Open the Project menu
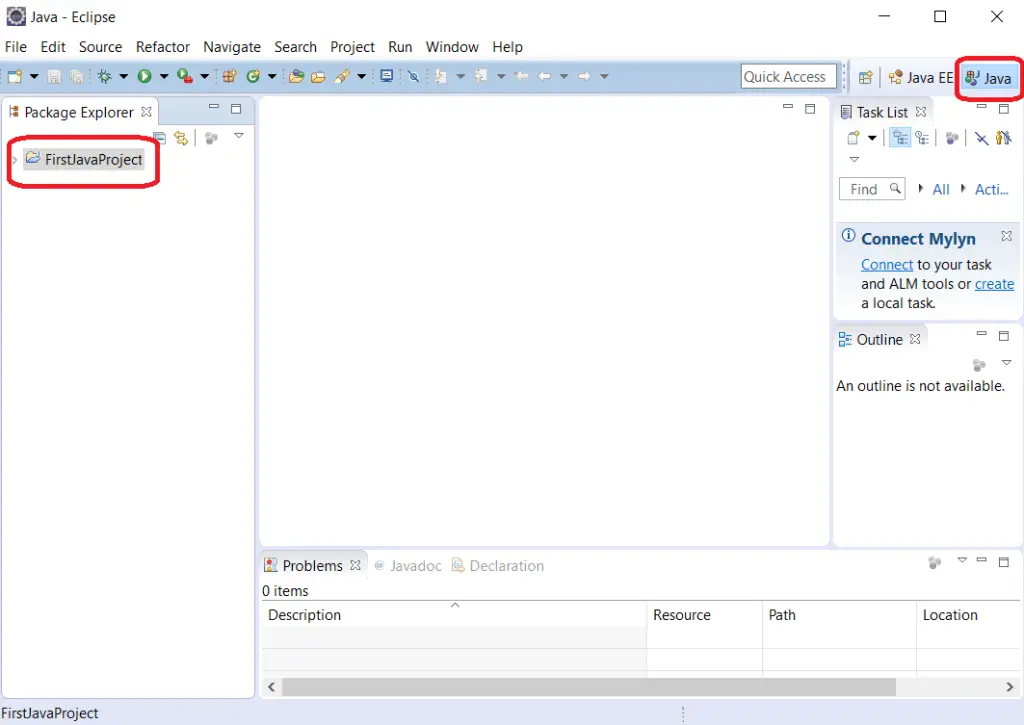The width and height of the screenshot is (1024, 725). click(x=352, y=47)
